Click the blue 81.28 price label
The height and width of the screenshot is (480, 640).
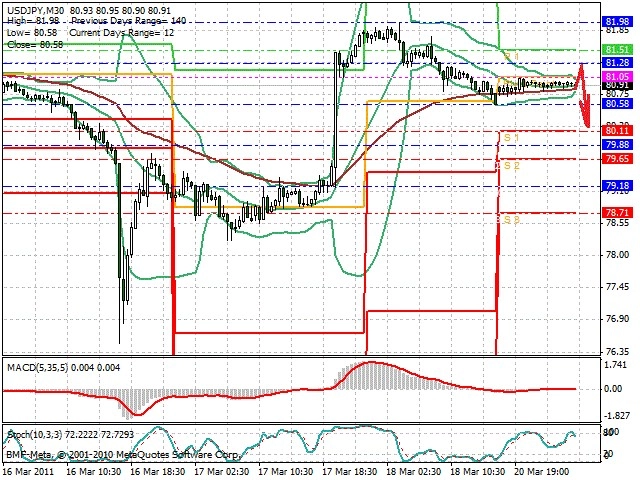[617, 62]
